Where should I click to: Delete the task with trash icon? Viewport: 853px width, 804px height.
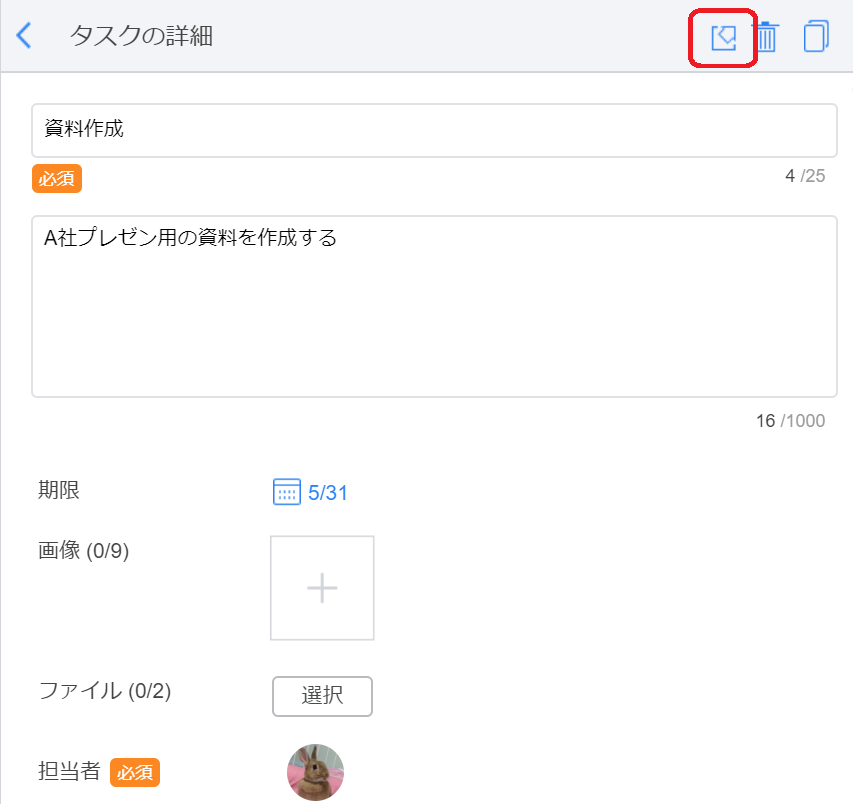coord(766,37)
